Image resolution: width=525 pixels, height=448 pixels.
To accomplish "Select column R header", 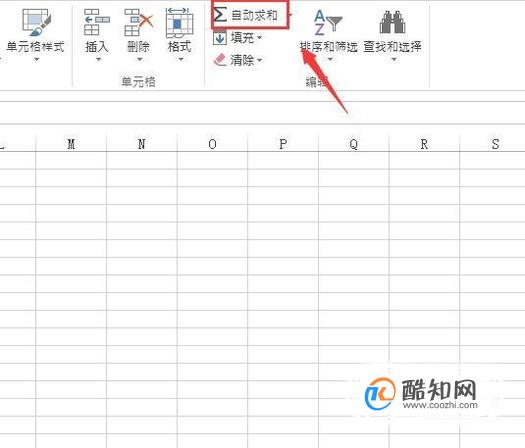I will tap(424, 144).
